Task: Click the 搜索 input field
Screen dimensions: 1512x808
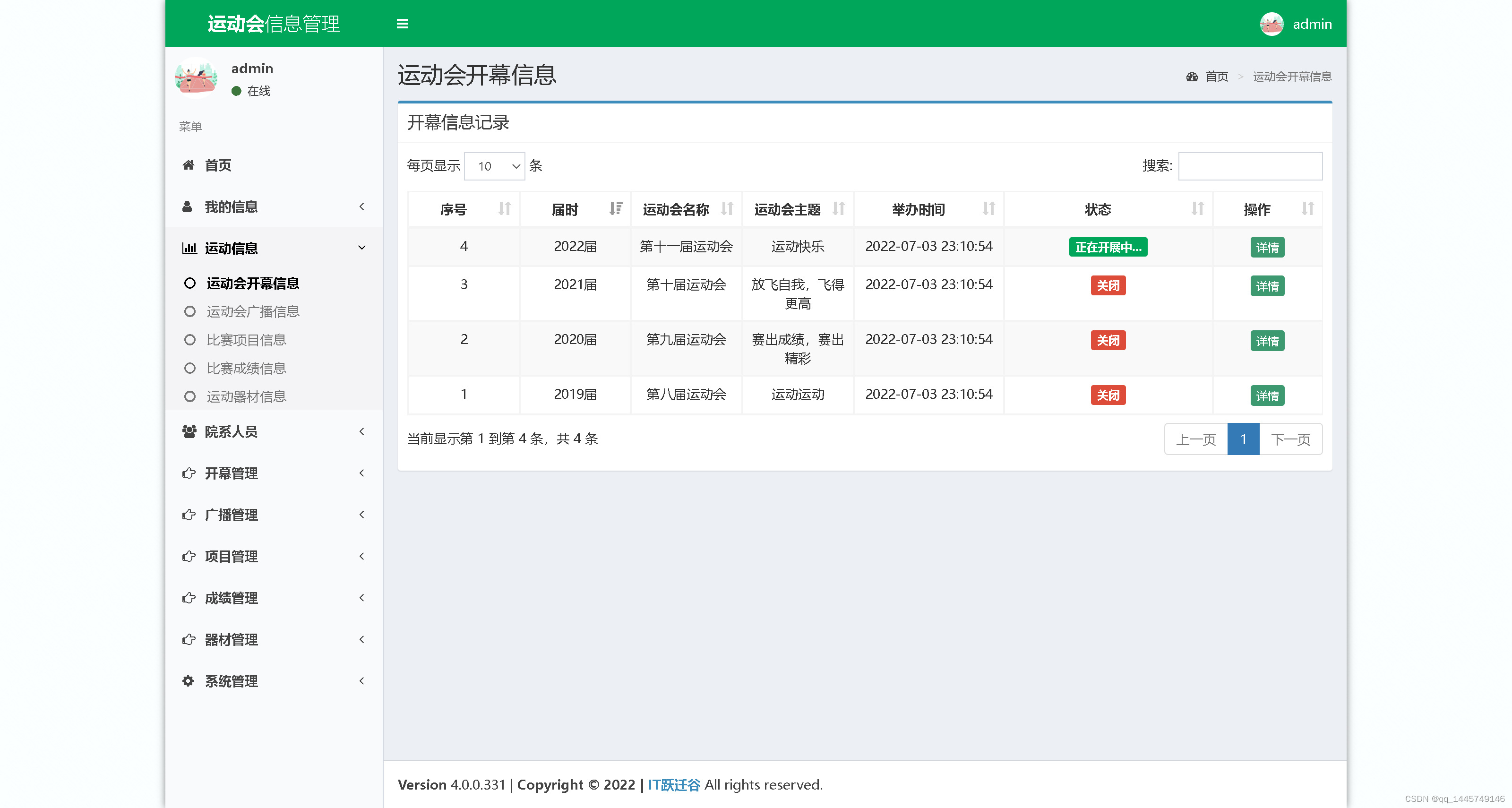Action: pos(1250,166)
